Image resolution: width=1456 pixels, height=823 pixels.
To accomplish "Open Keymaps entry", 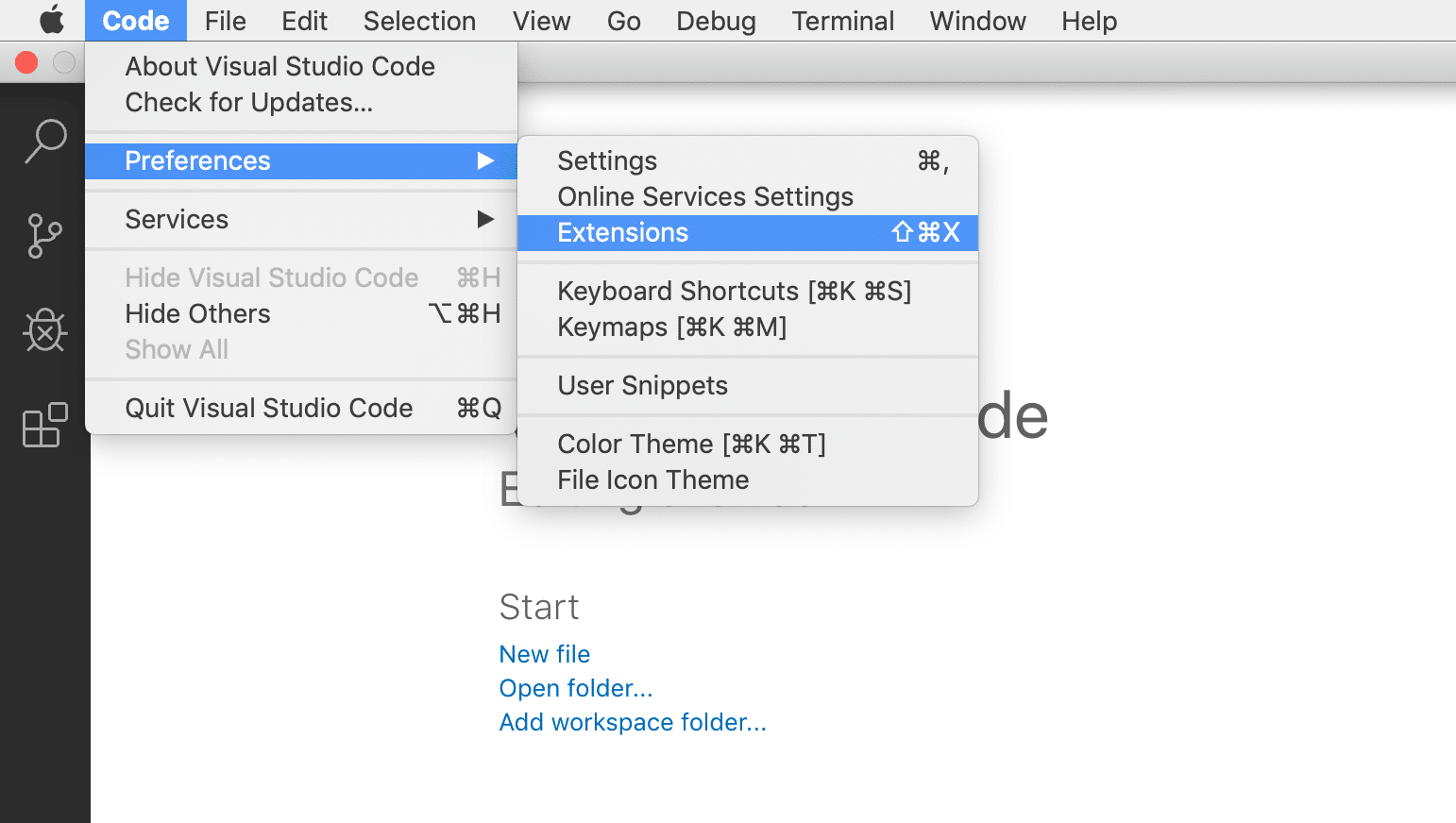I will 748,327.
